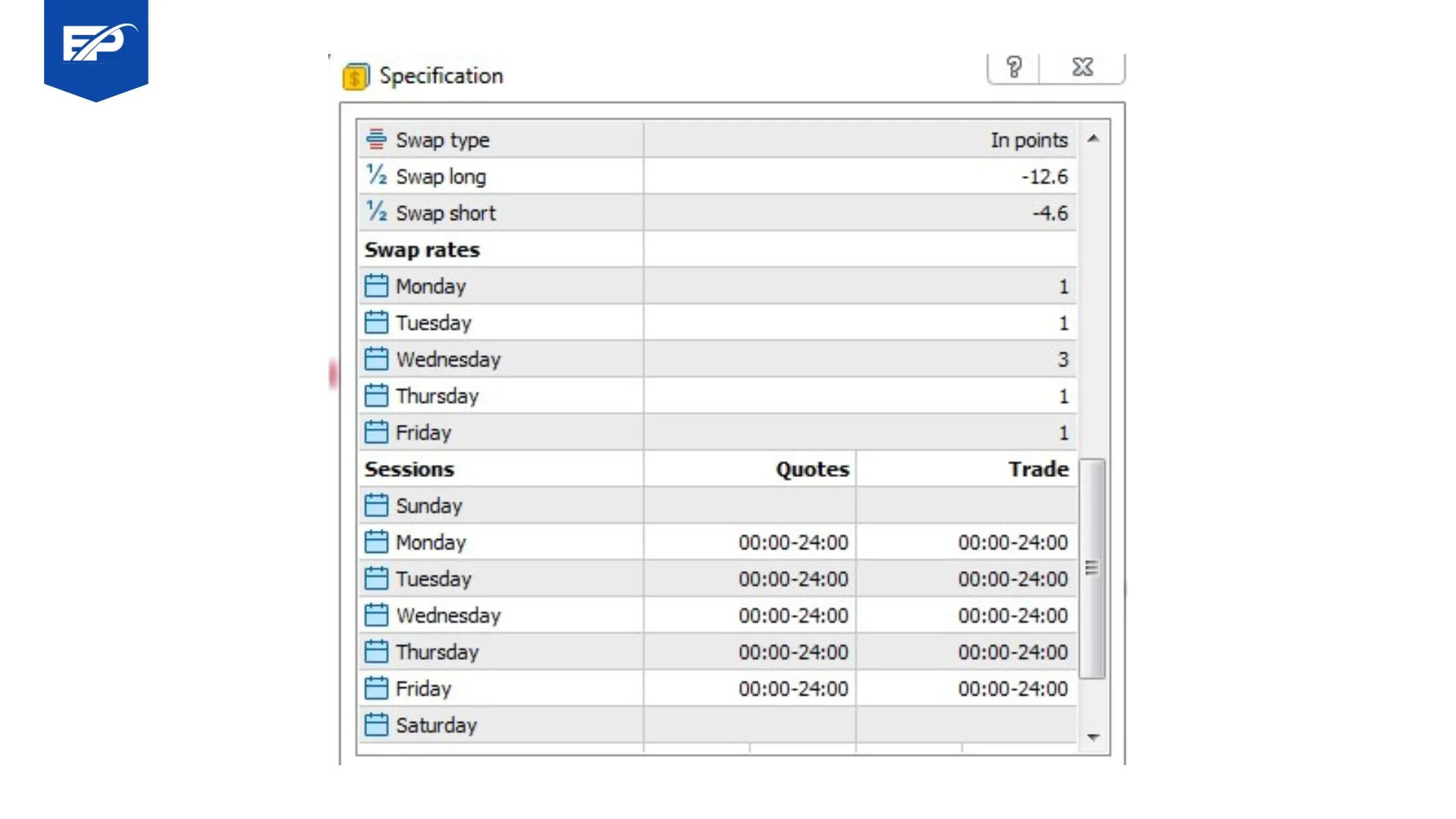Select Tuesday swap rate value 1
Image resolution: width=1456 pixels, height=819 pixels.
[1063, 322]
